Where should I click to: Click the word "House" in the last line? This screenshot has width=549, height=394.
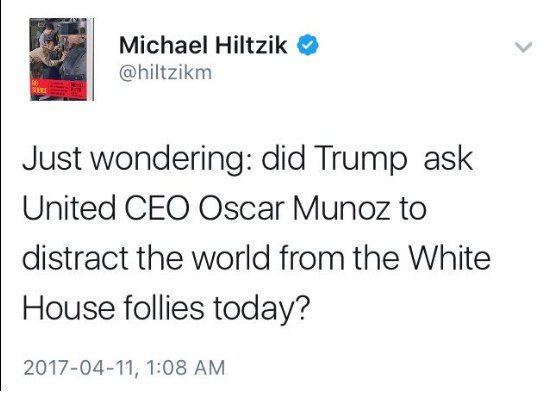coord(69,308)
